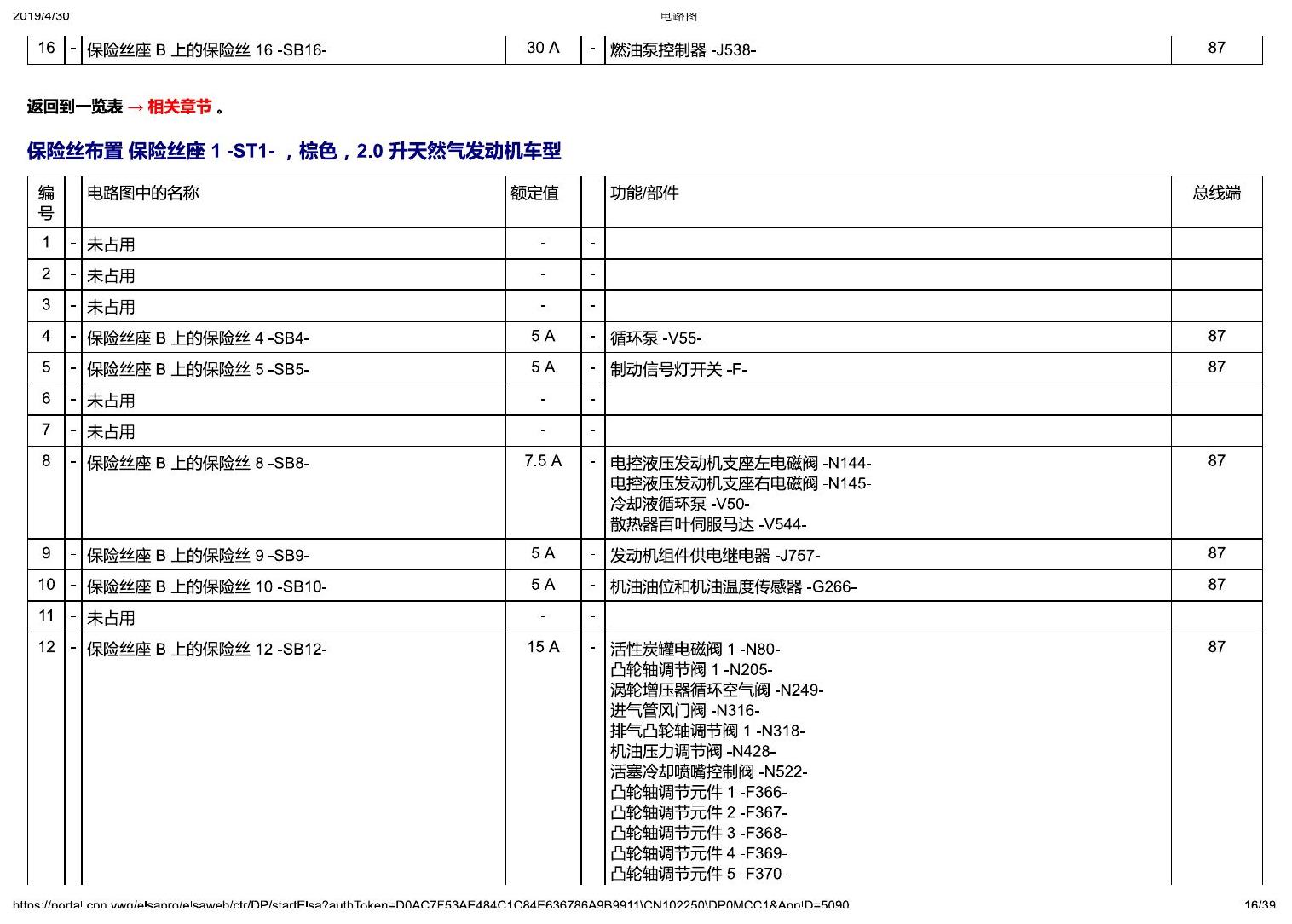Click the 返回到一览表 text
Viewport: 1292px width, 924px height.
point(75,107)
